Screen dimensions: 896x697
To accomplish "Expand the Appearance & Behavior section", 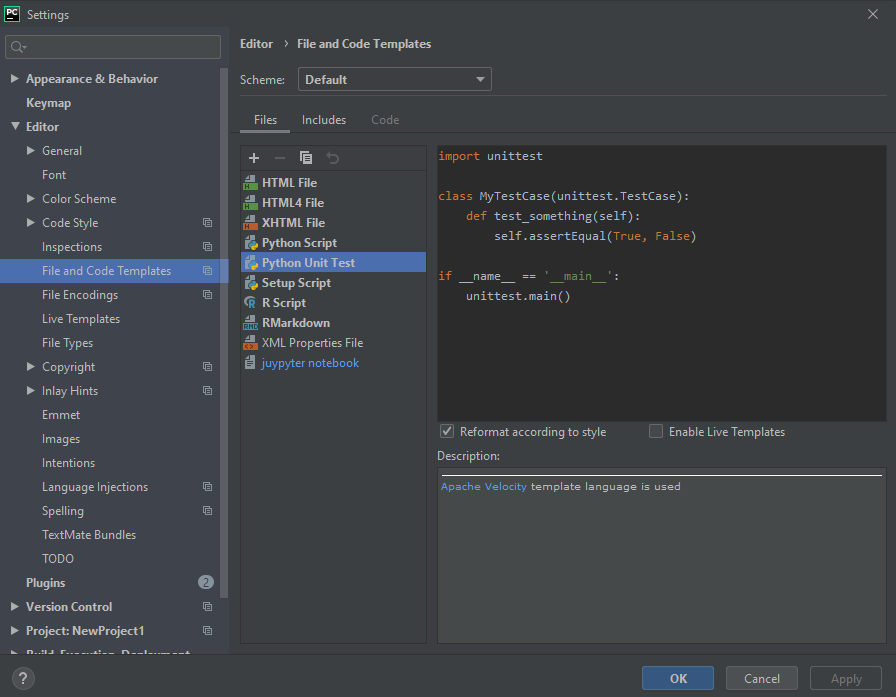I will click(x=14, y=78).
